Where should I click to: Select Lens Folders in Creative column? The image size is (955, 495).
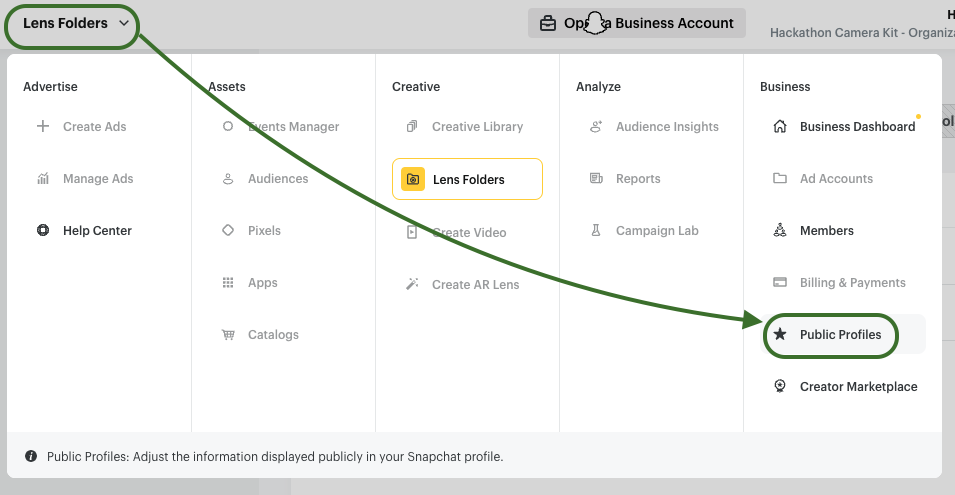tap(468, 180)
